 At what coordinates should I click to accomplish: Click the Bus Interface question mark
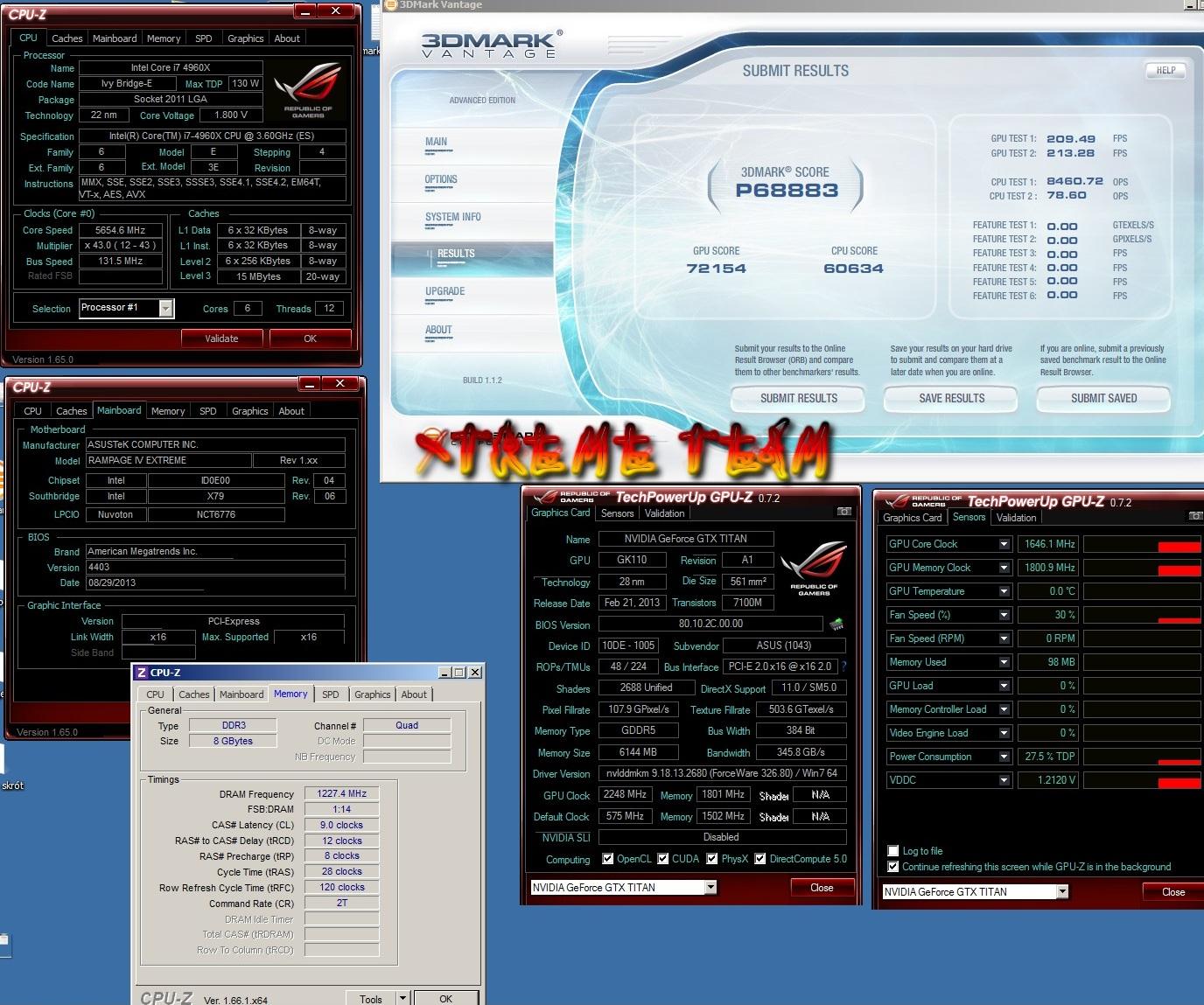tap(843, 667)
